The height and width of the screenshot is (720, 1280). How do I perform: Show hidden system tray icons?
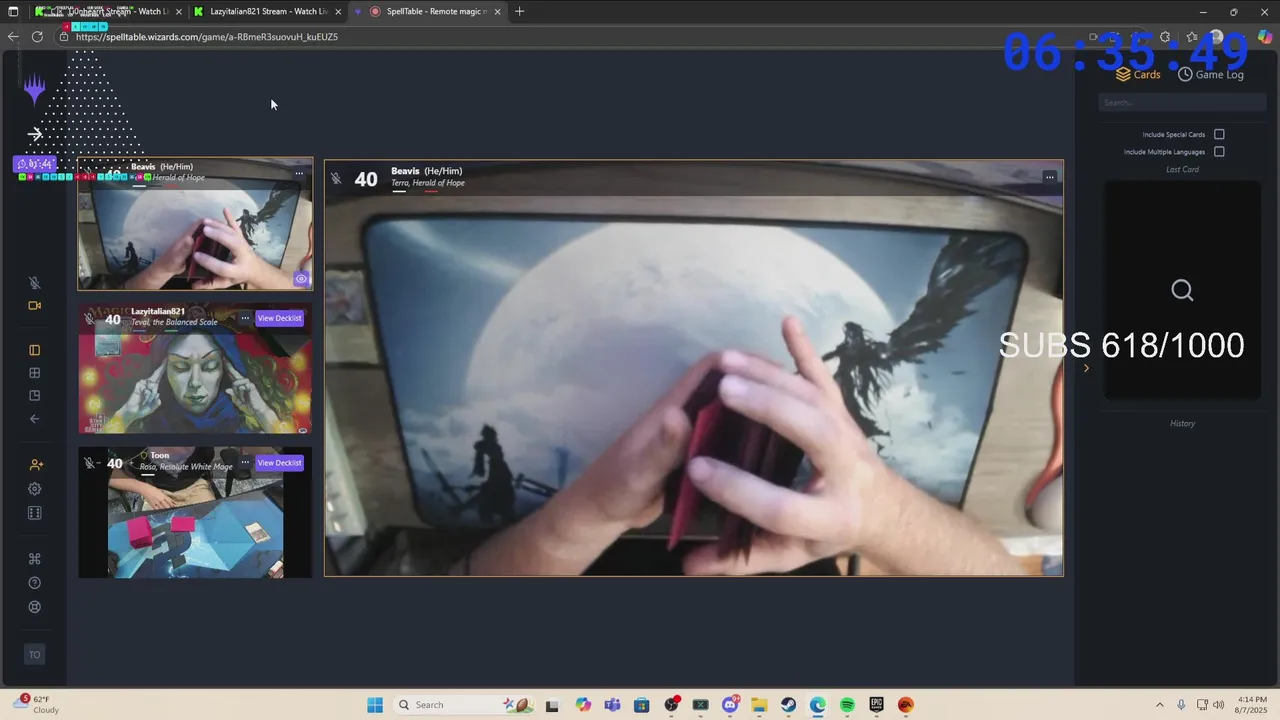[x=1160, y=705]
